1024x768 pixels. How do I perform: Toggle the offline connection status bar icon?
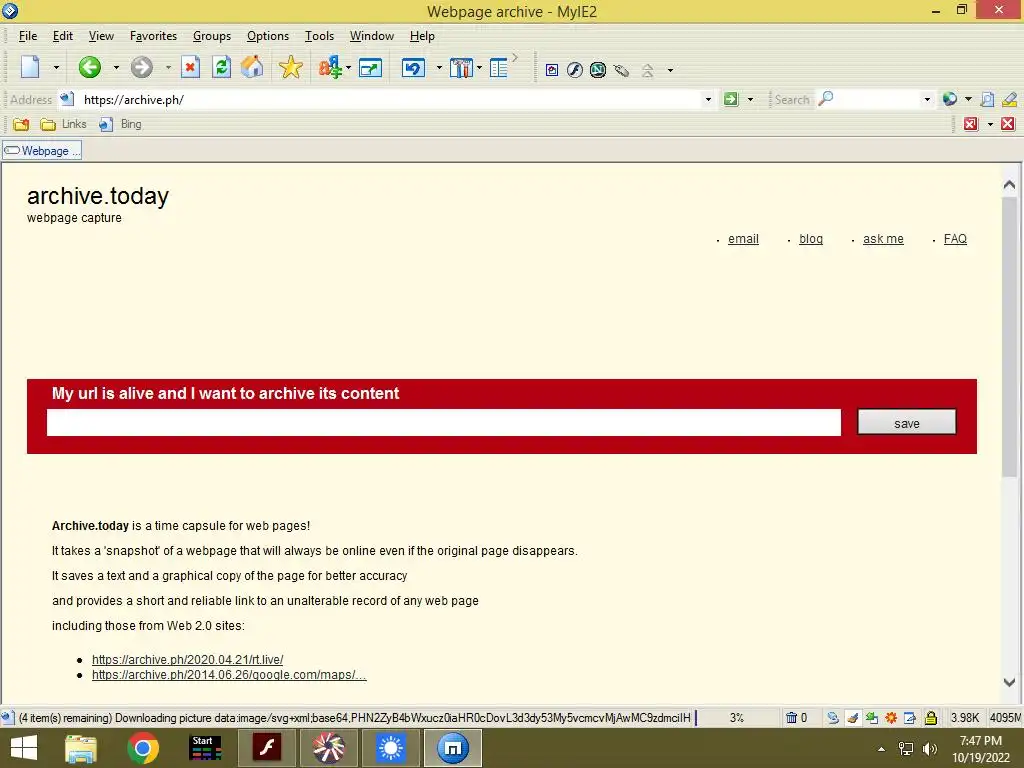click(x=833, y=718)
